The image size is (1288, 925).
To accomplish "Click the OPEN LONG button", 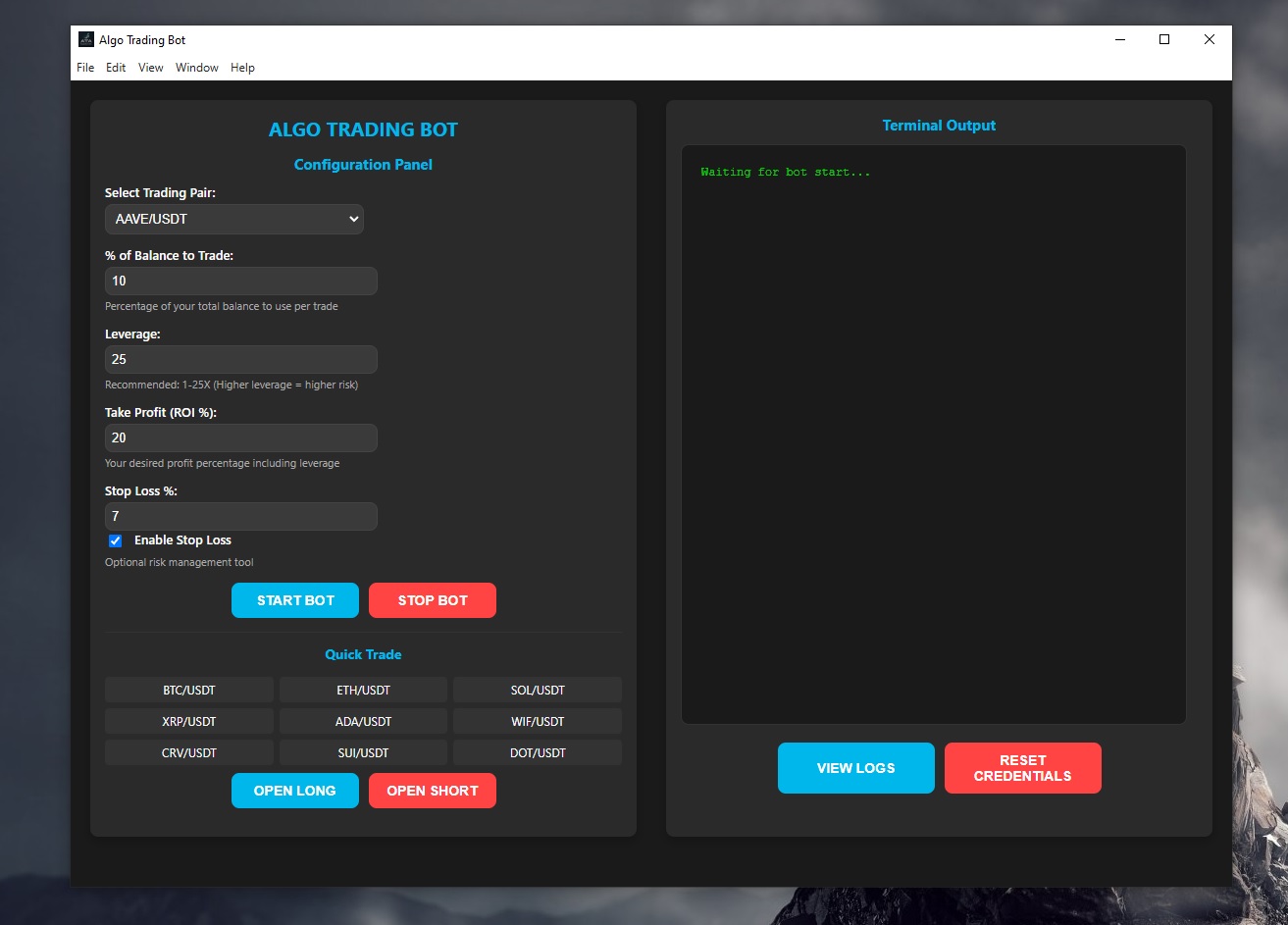I will (x=294, y=791).
